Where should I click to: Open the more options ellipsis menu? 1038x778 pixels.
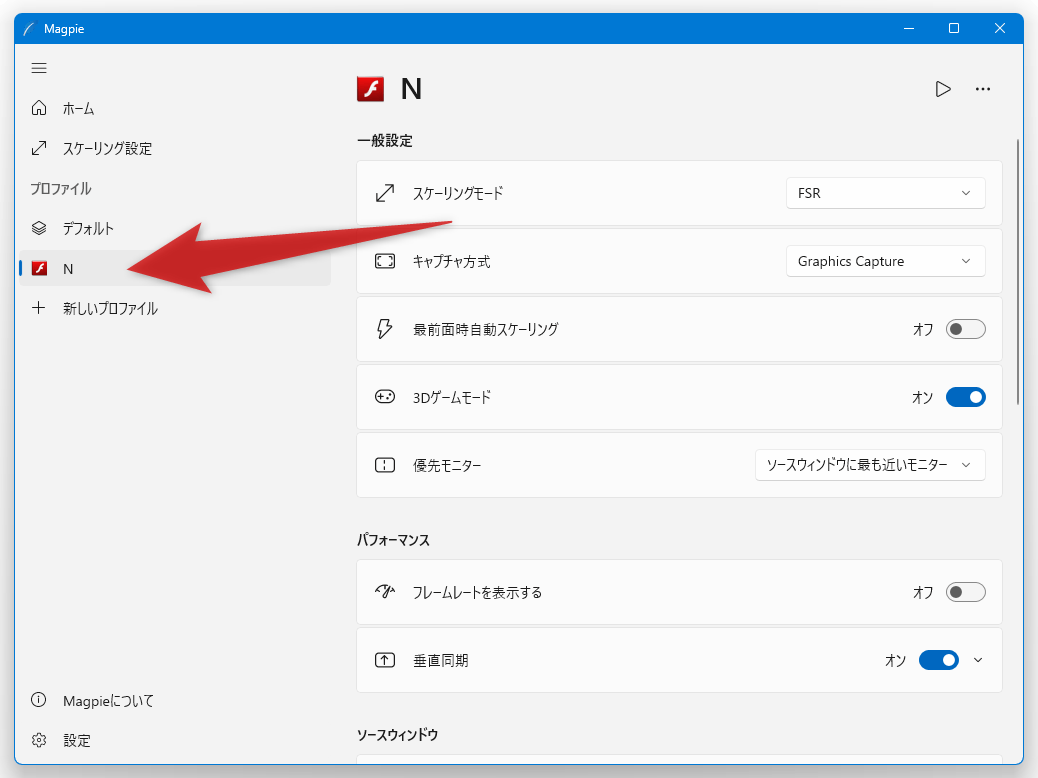tap(983, 89)
